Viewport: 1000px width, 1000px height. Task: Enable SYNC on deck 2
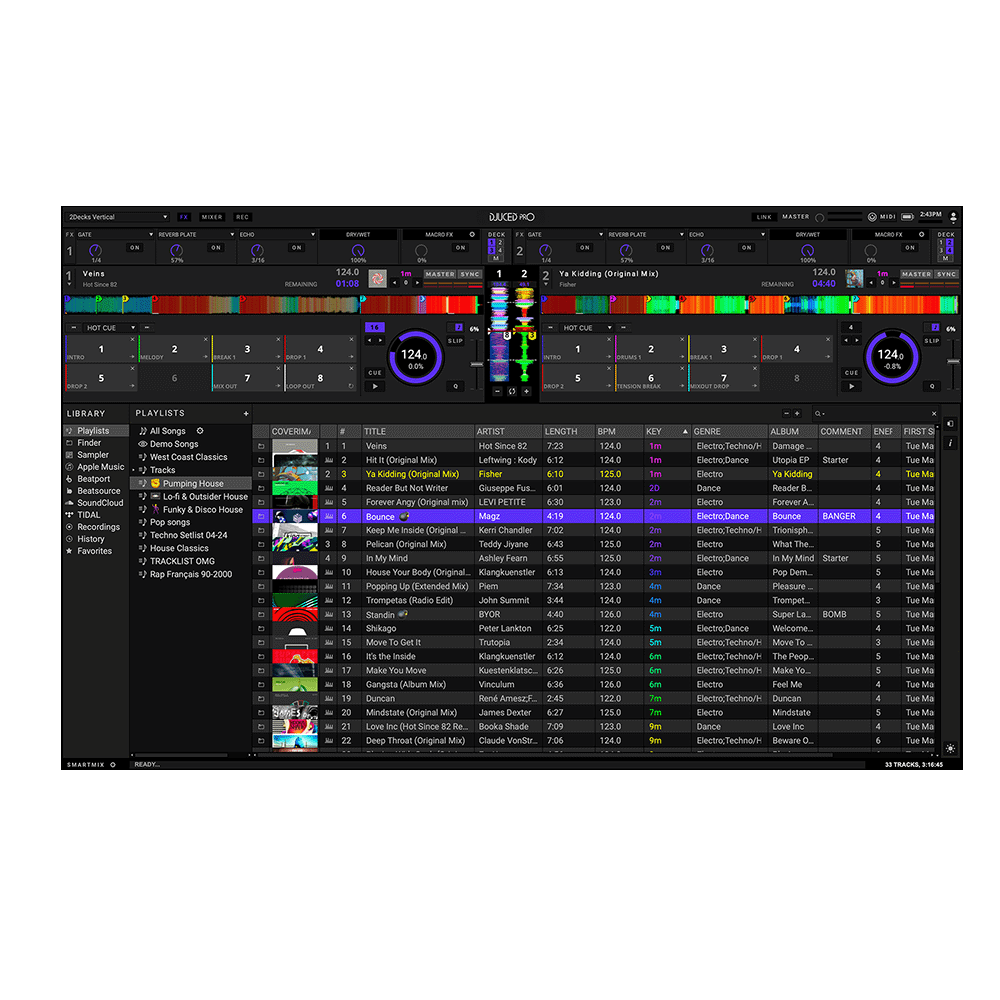pos(946,274)
